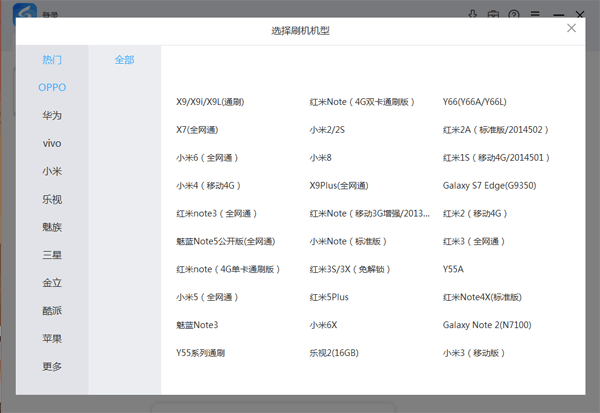Screen dimensions: 600x413
Task: Pick 三星 in the left sidebar
Action: tap(52, 255)
